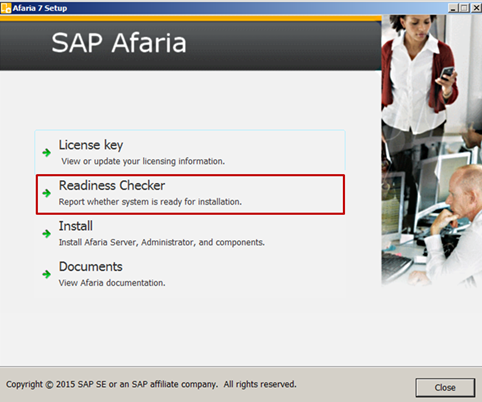Image resolution: width=482 pixels, height=402 pixels.
Task: Click the SAP Afaria banner title
Action: tap(119, 43)
